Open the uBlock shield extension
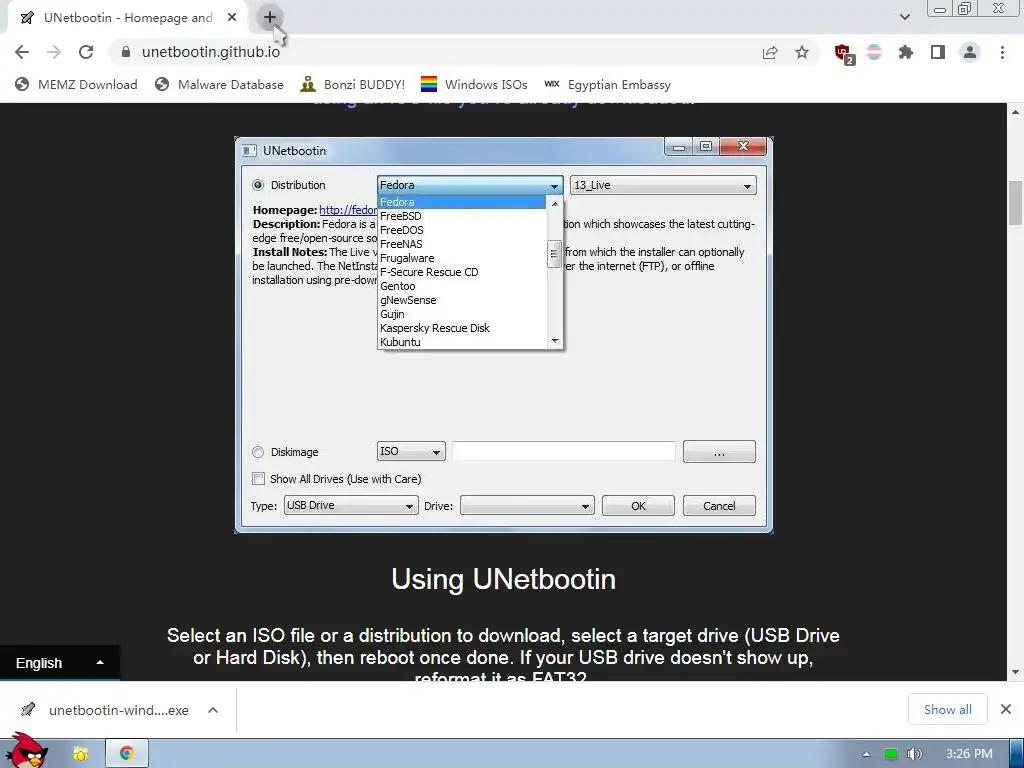1024x768 pixels. 843,53
